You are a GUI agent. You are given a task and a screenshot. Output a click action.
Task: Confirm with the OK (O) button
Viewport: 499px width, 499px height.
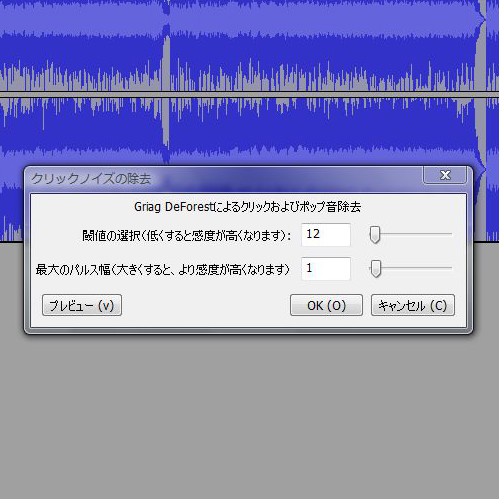326,305
